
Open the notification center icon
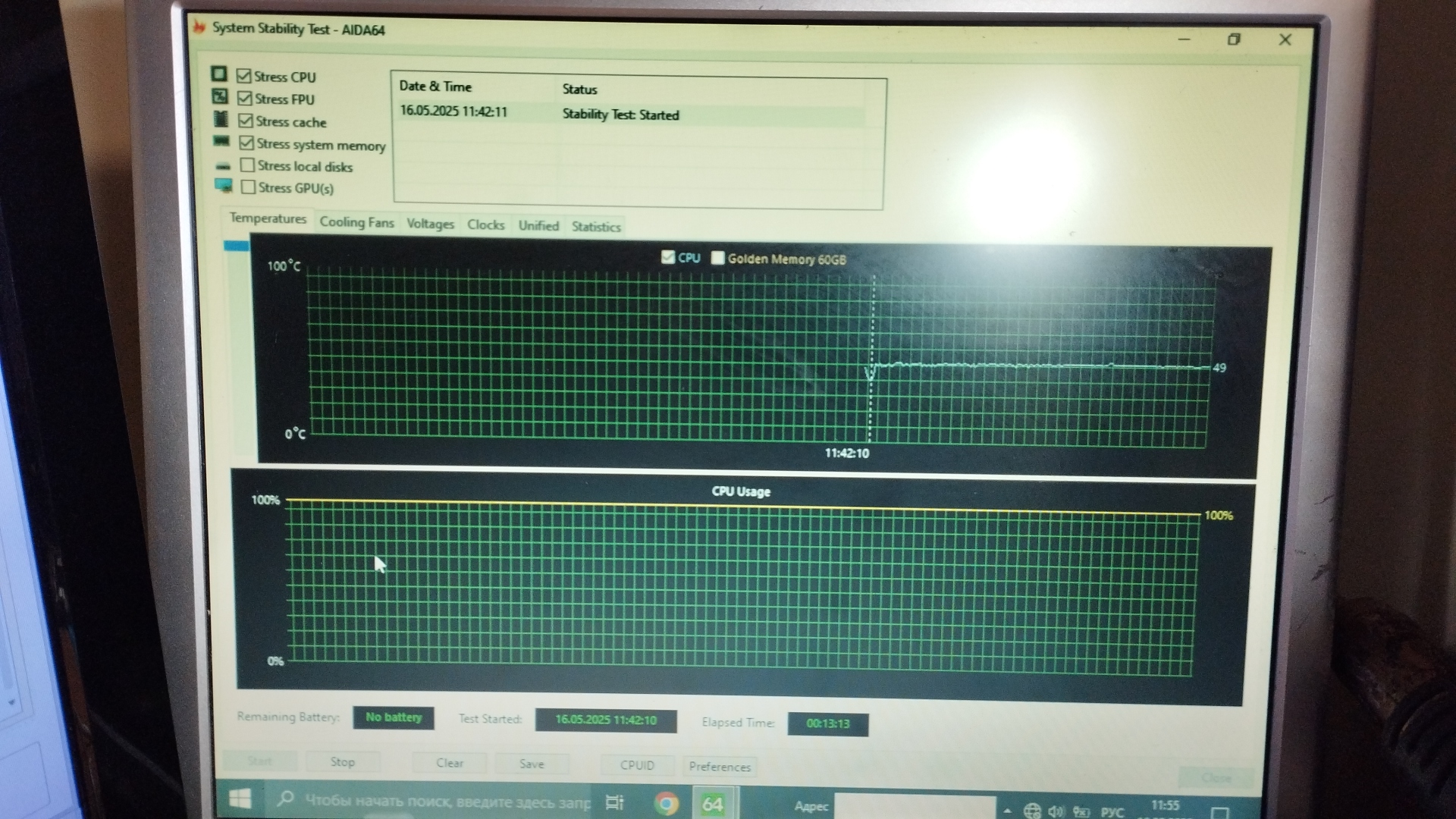point(1219,813)
